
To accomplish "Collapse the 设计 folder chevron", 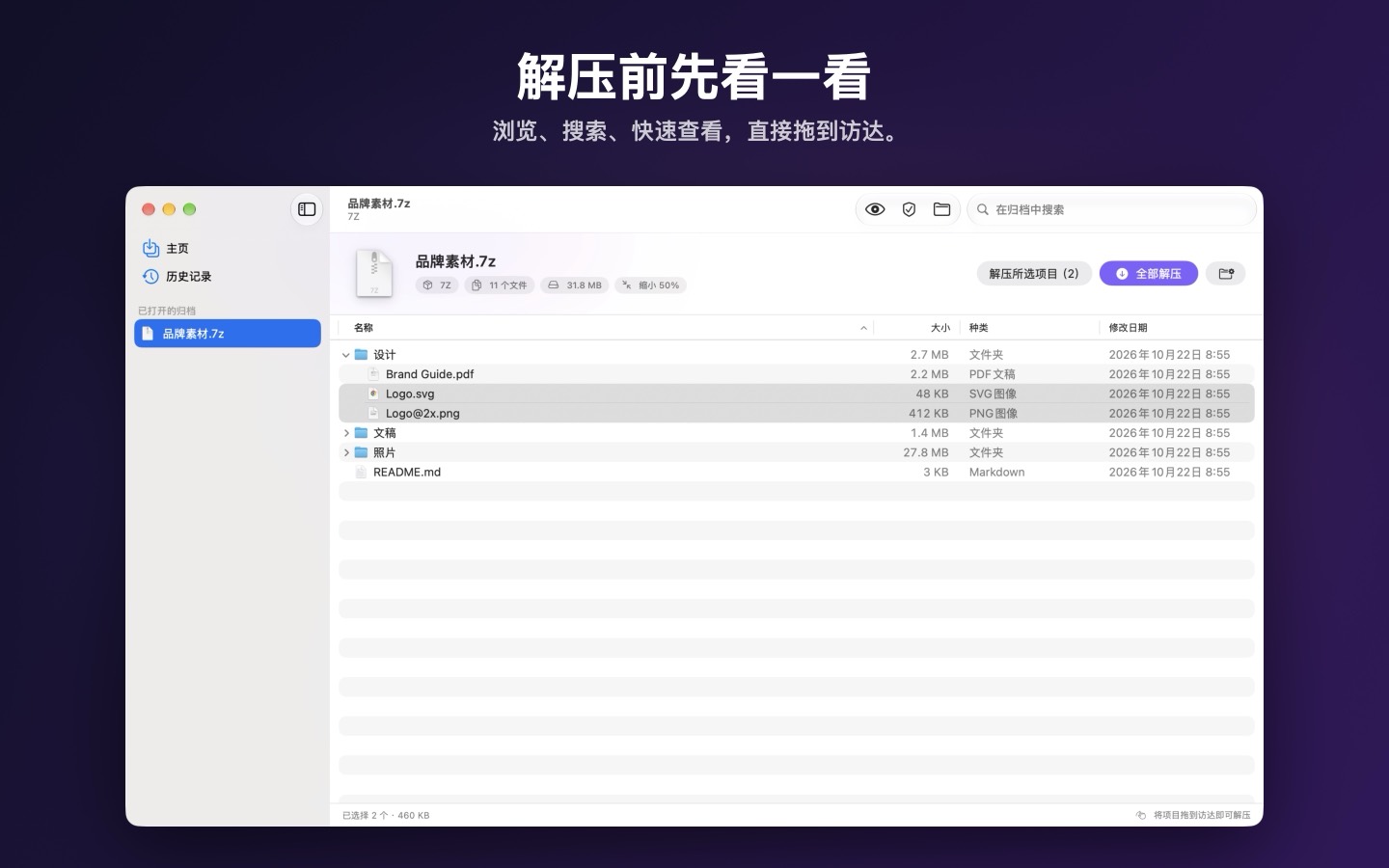I will [x=346, y=355].
